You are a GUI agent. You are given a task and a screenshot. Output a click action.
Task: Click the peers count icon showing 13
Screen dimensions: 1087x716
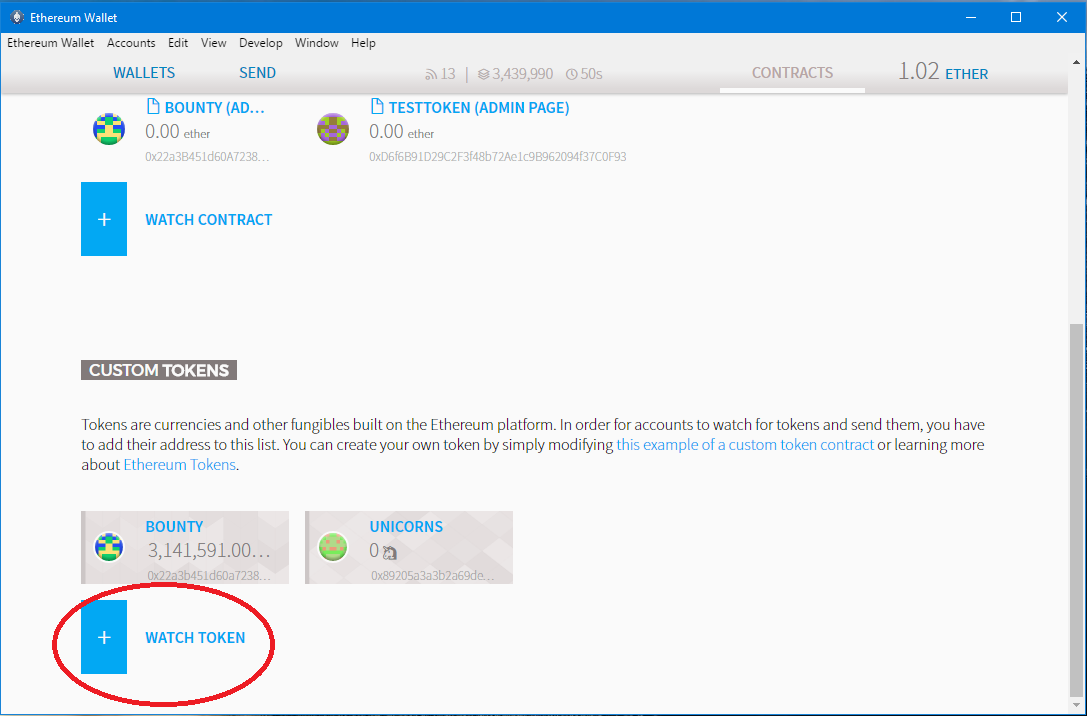pos(431,74)
